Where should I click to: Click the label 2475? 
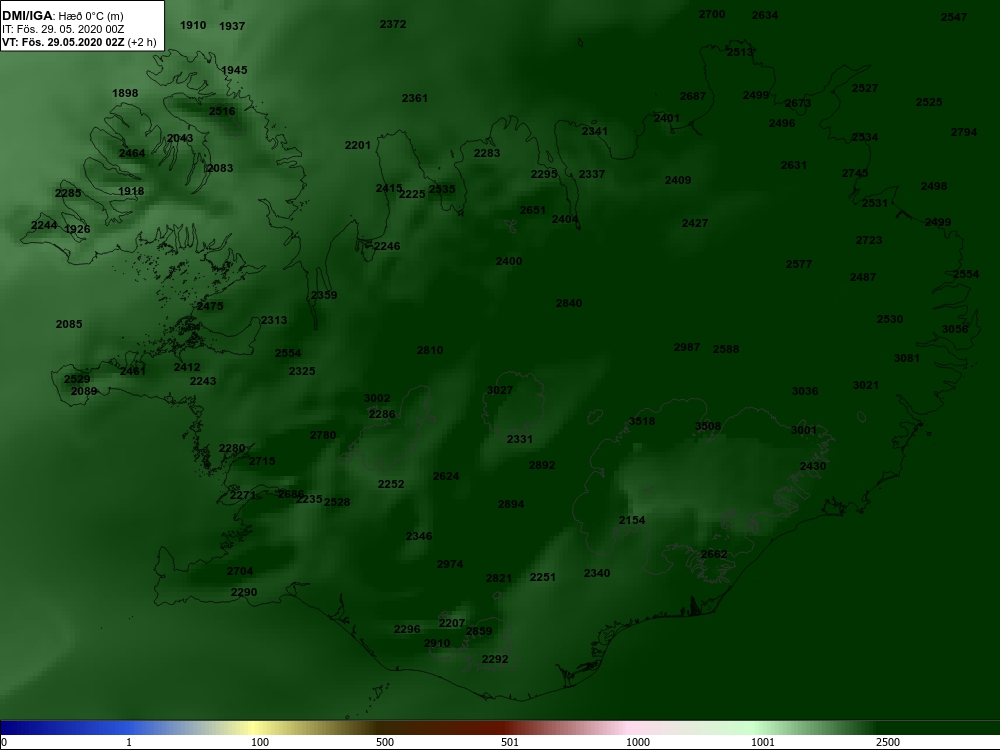point(210,306)
